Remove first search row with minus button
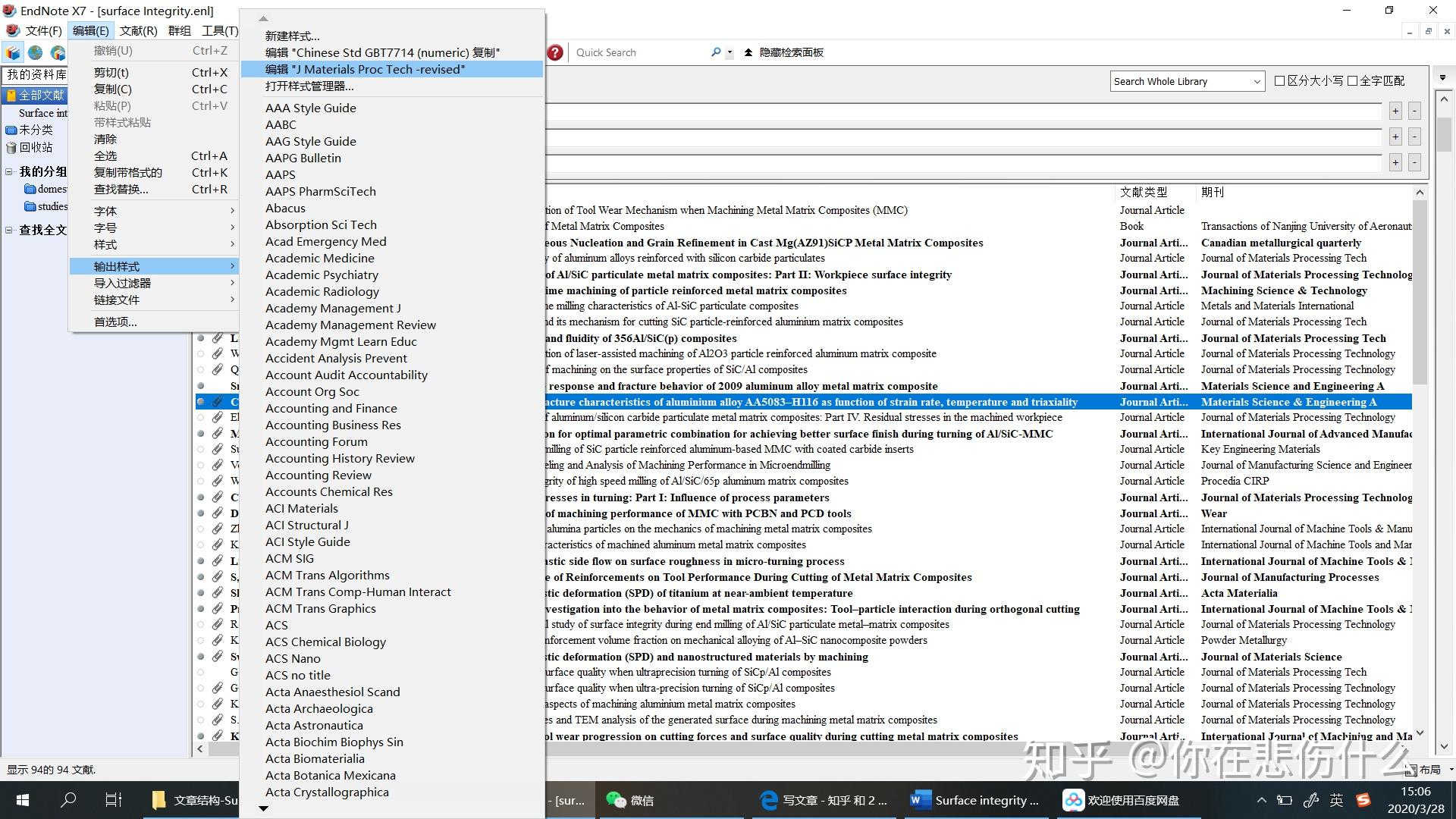This screenshot has height=819, width=1456. 1414,111
